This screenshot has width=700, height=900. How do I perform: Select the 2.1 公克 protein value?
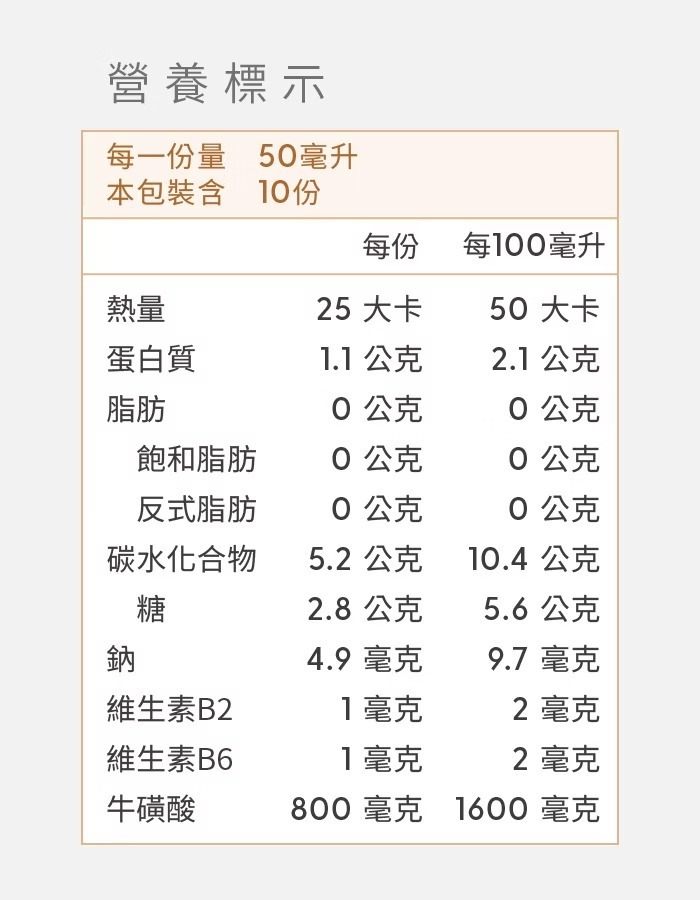coord(545,359)
